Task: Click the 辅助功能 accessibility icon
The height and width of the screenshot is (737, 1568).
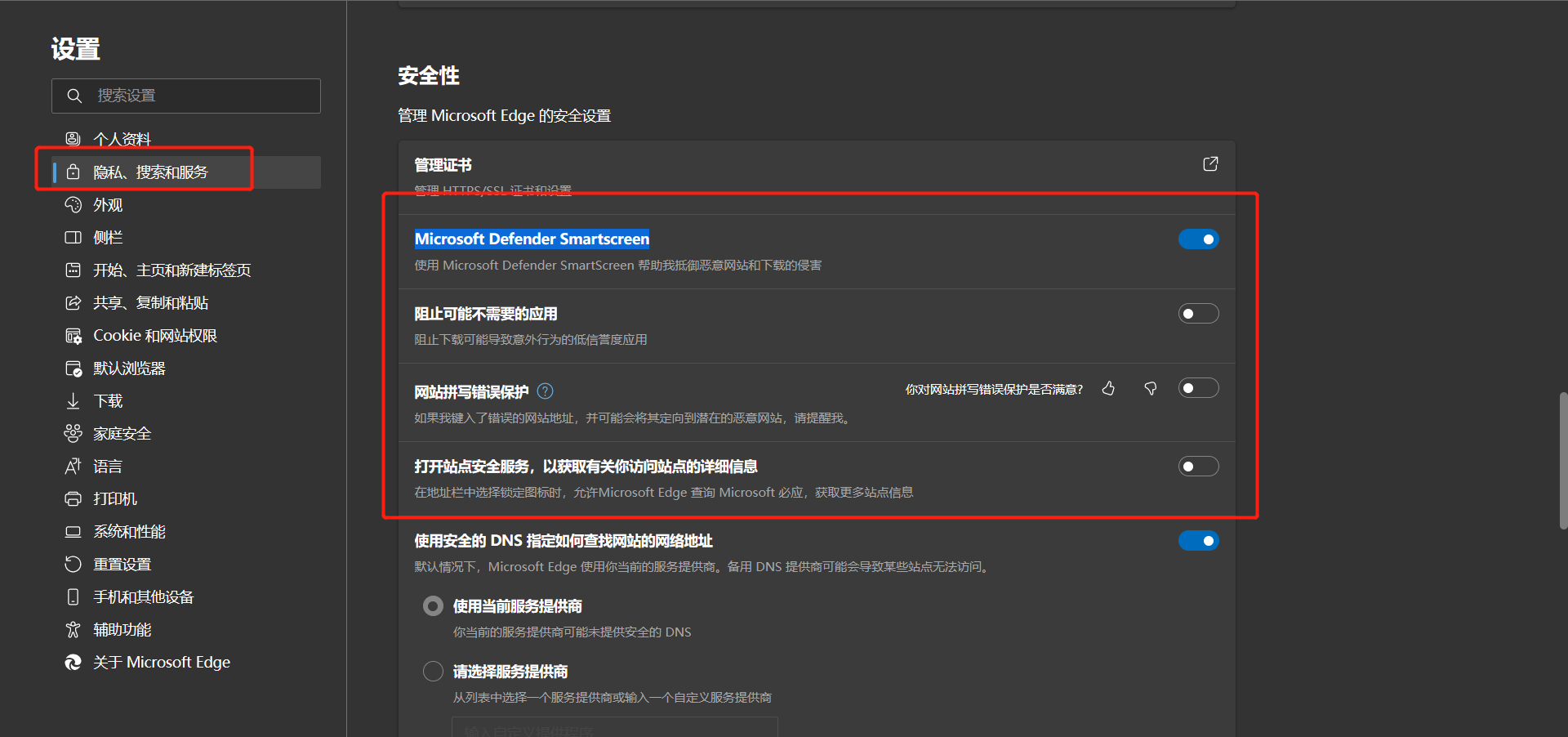Action: (73, 629)
